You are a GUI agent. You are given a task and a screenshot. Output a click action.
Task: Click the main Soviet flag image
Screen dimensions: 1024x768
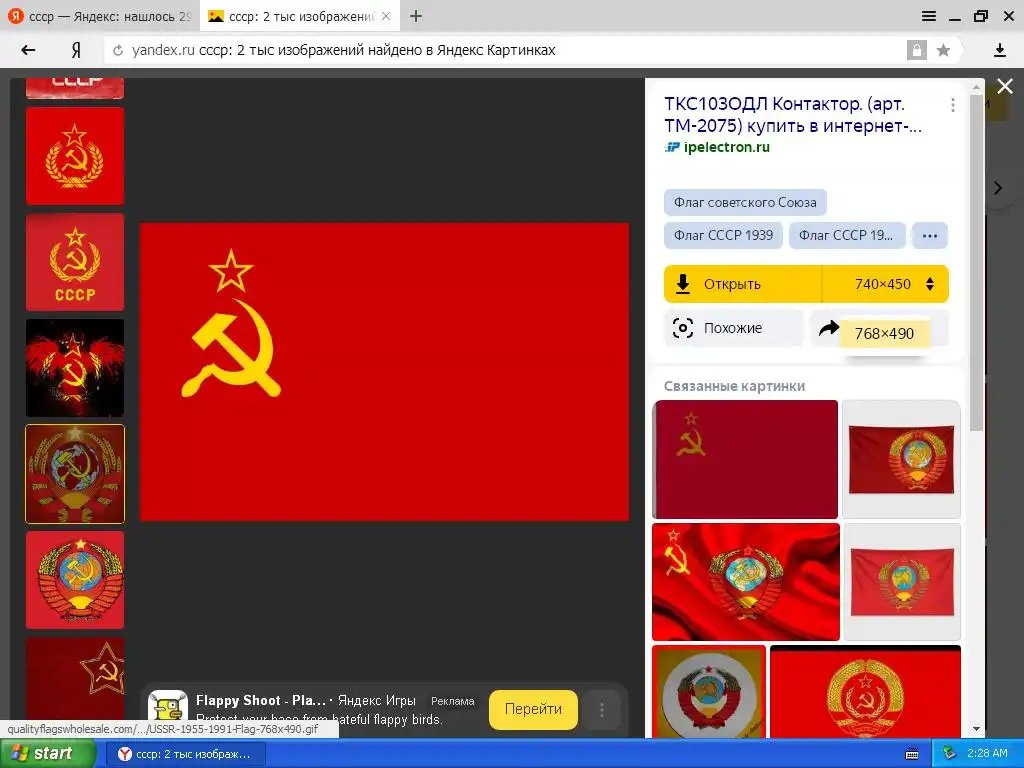coord(384,372)
